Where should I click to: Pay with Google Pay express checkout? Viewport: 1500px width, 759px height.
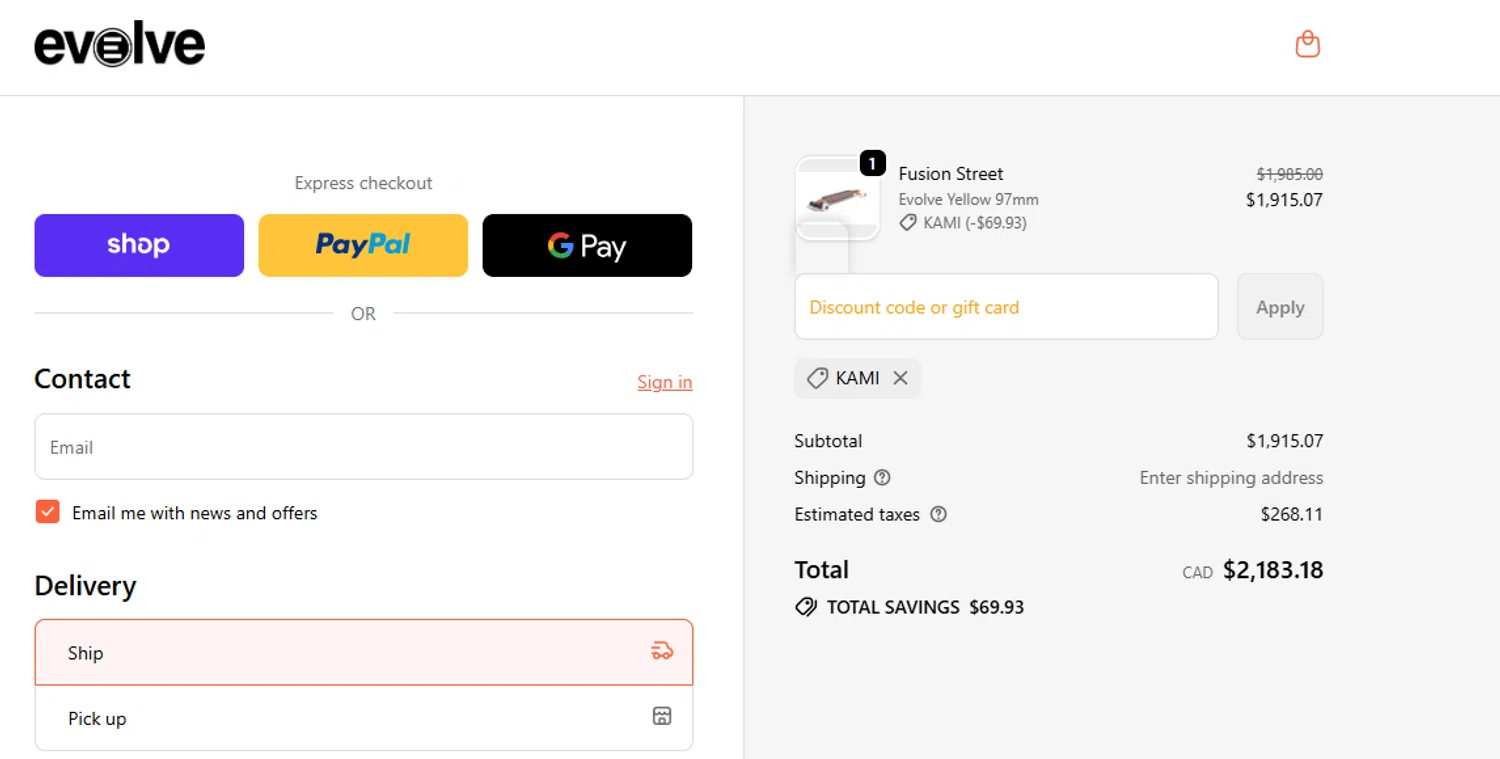(x=587, y=245)
